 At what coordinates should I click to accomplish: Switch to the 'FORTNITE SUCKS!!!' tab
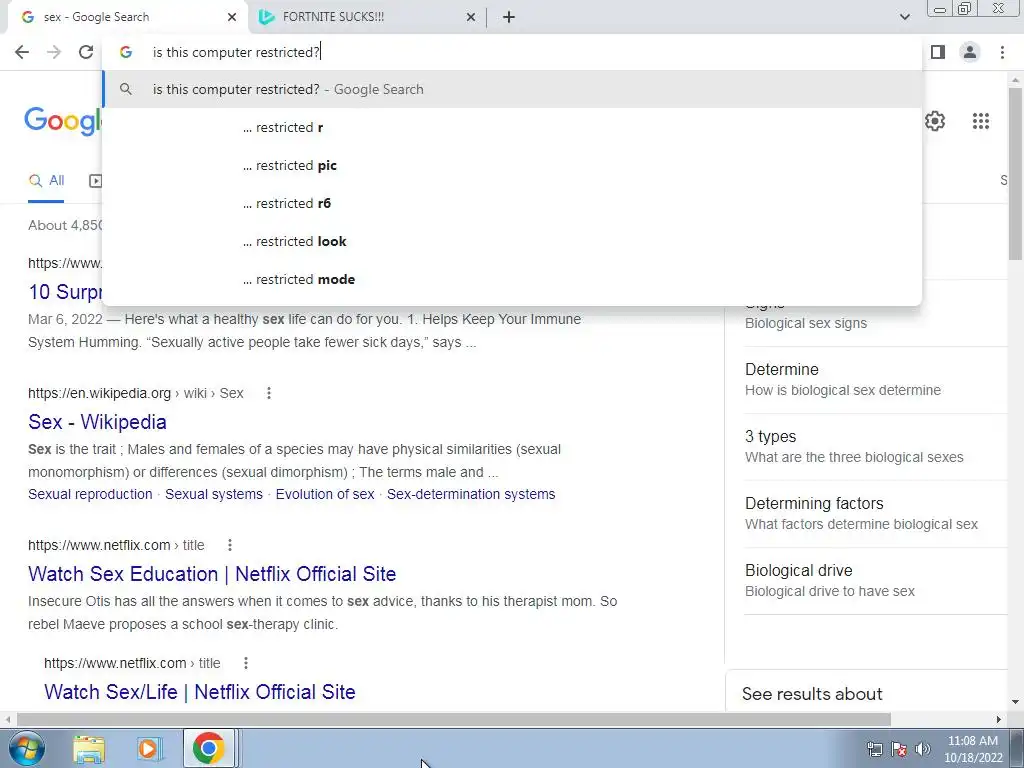(x=369, y=17)
